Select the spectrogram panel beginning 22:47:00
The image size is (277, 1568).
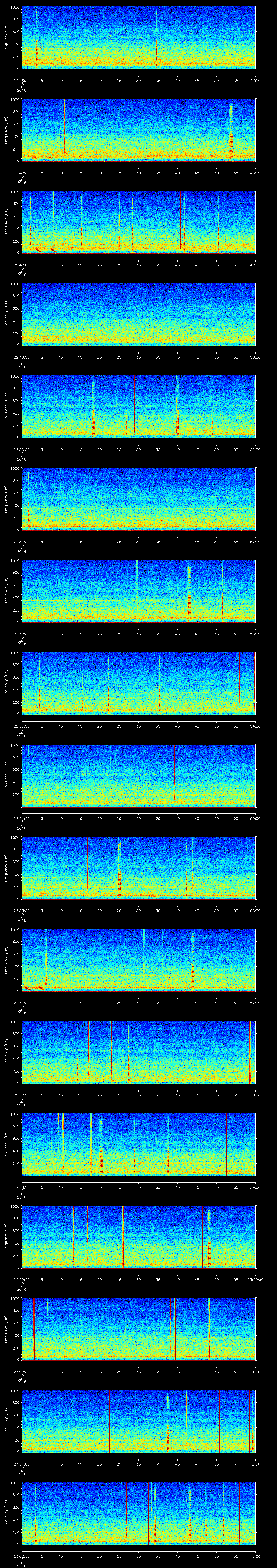(138, 130)
